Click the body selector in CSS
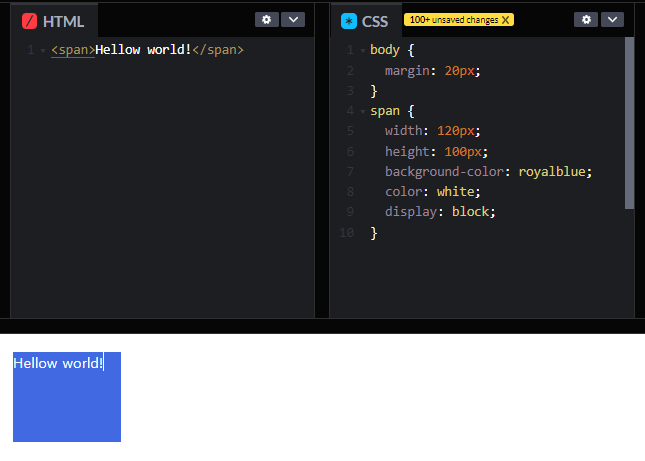This screenshot has height=461, width=645. point(385,50)
